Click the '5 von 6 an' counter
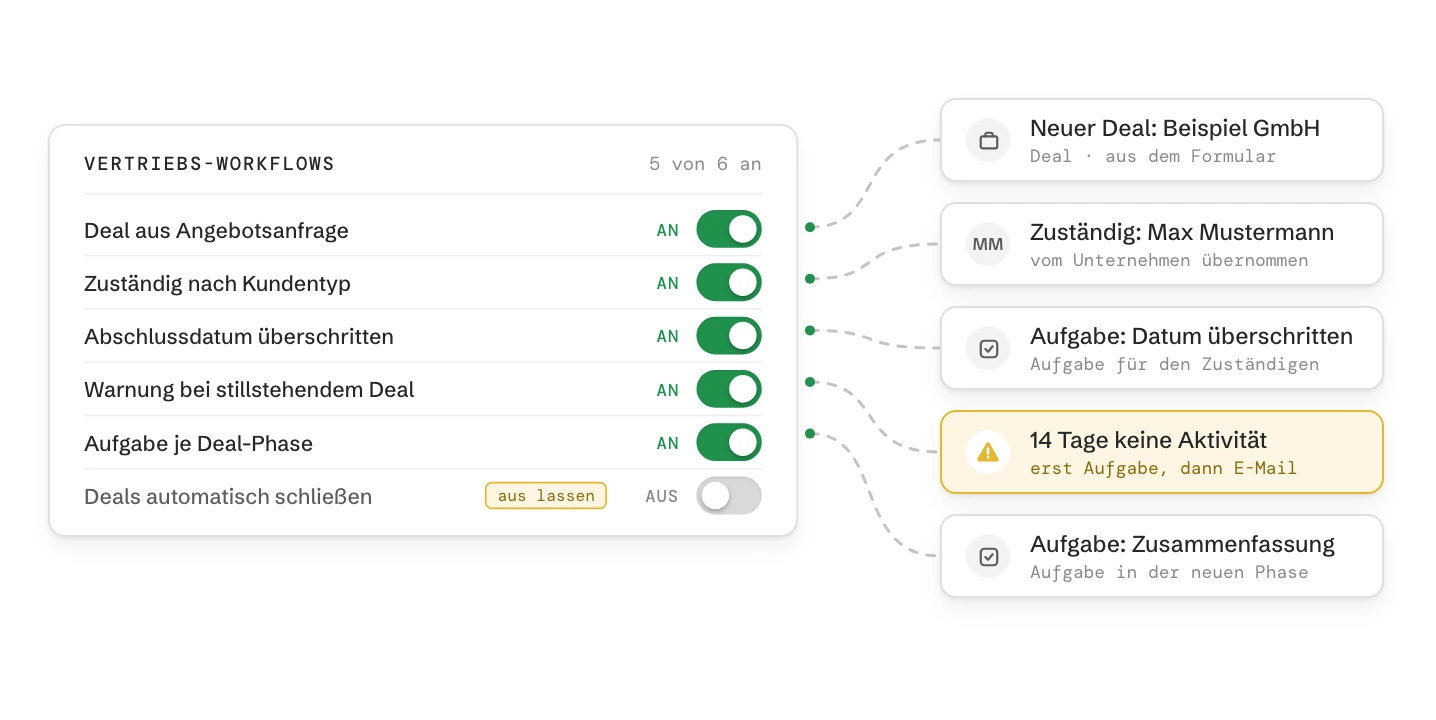 [x=705, y=164]
